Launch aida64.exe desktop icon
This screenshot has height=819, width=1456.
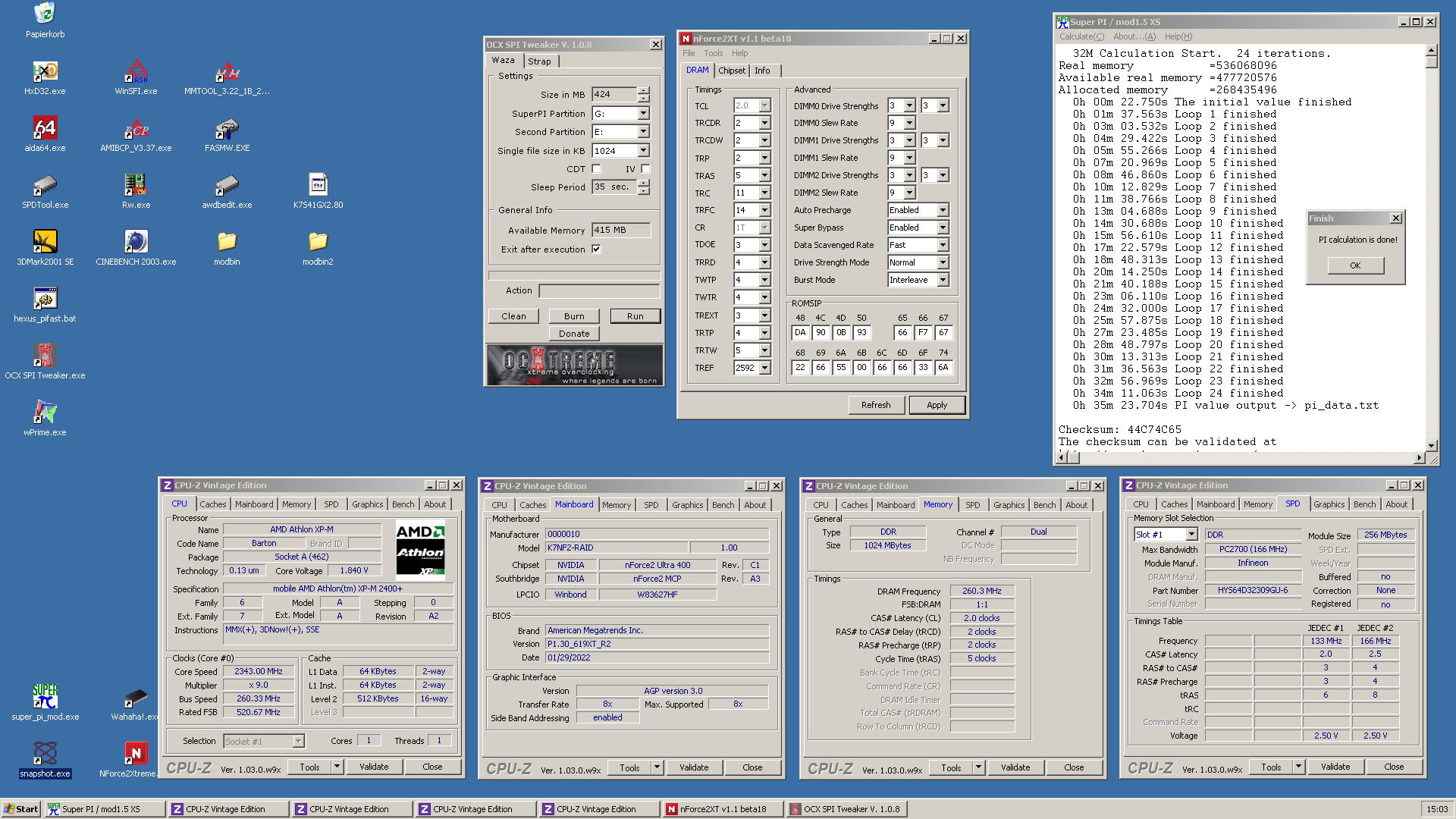pos(45,128)
